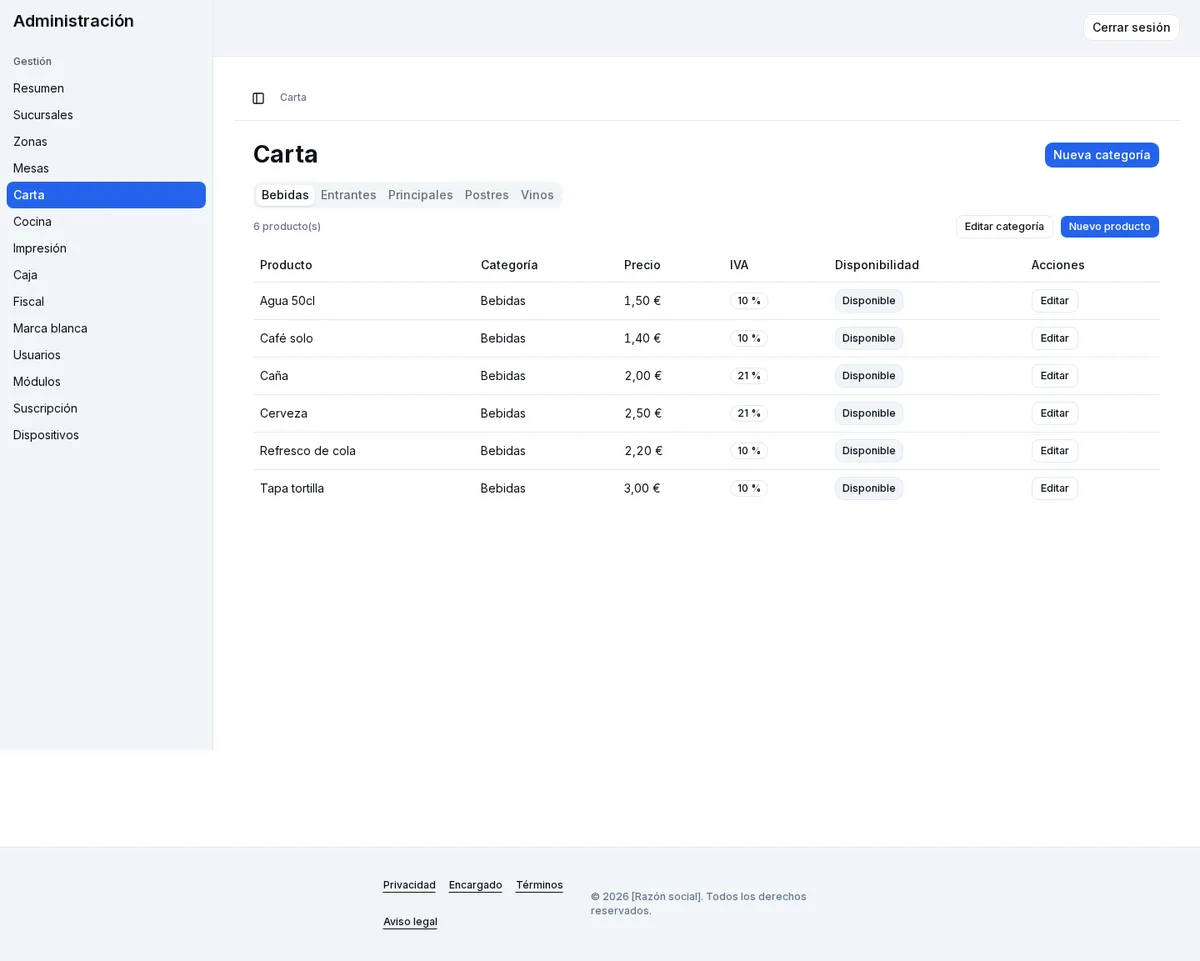The height and width of the screenshot is (961, 1200).
Task: Click the Disponibilidad column header
Action: click(877, 265)
